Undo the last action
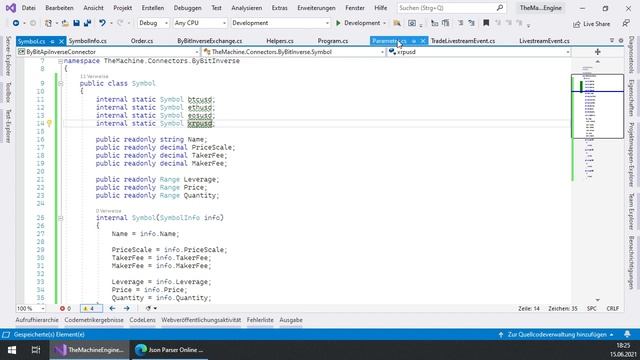This screenshot has width=640, height=360. [102, 23]
